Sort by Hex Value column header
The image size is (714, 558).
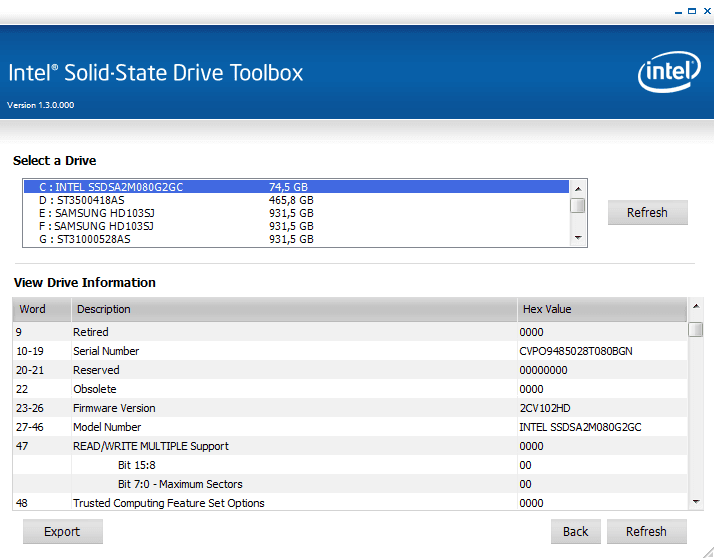coord(602,309)
